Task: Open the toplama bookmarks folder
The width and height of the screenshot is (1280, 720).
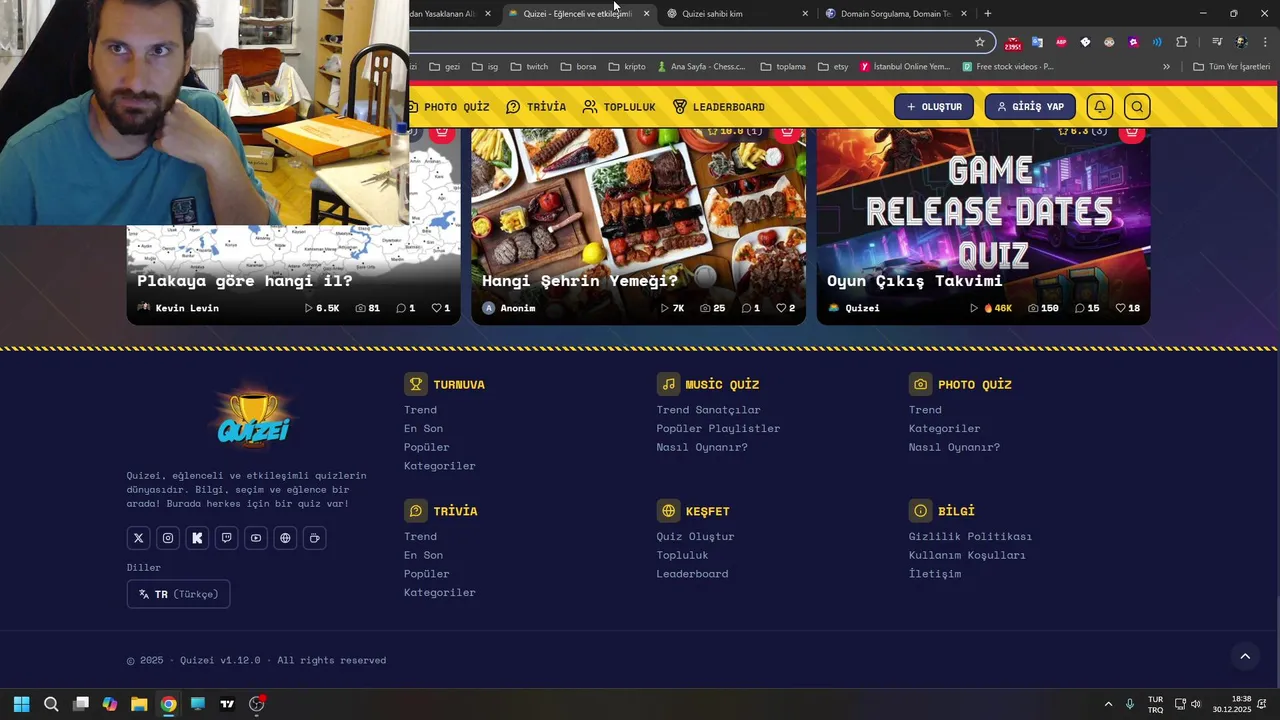Action: pos(783,67)
